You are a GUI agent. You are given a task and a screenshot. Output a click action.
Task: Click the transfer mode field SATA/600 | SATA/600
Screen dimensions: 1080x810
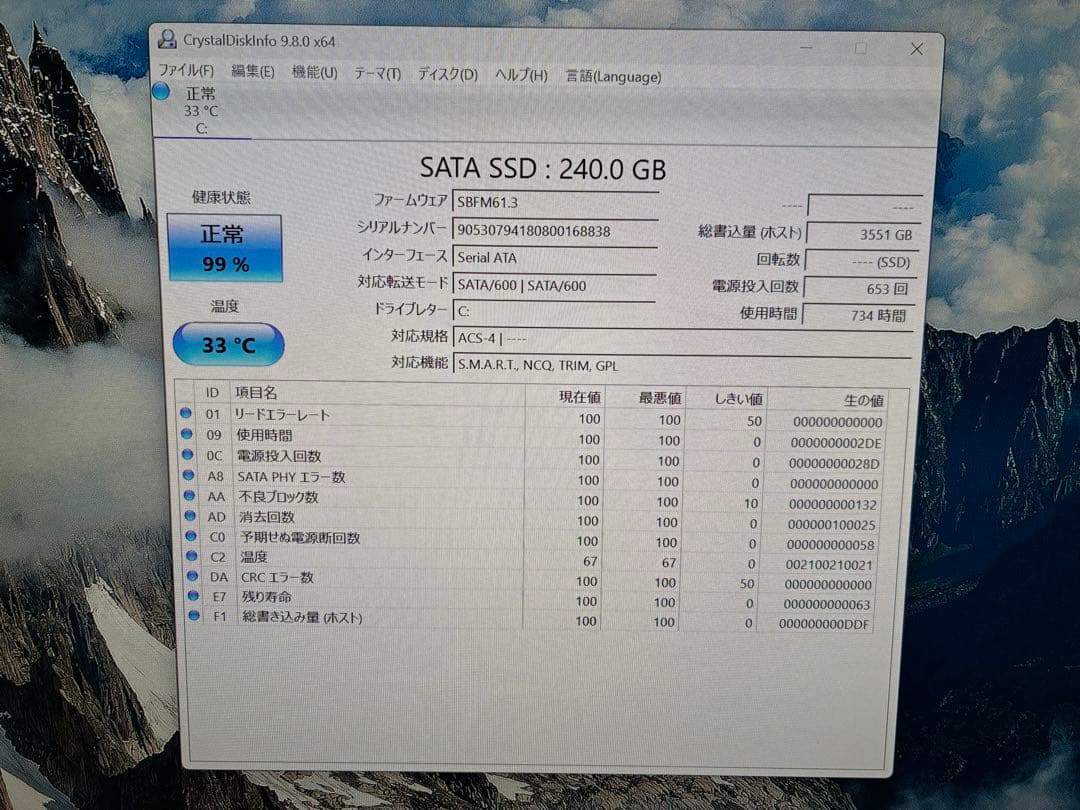(x=554, y=285)
